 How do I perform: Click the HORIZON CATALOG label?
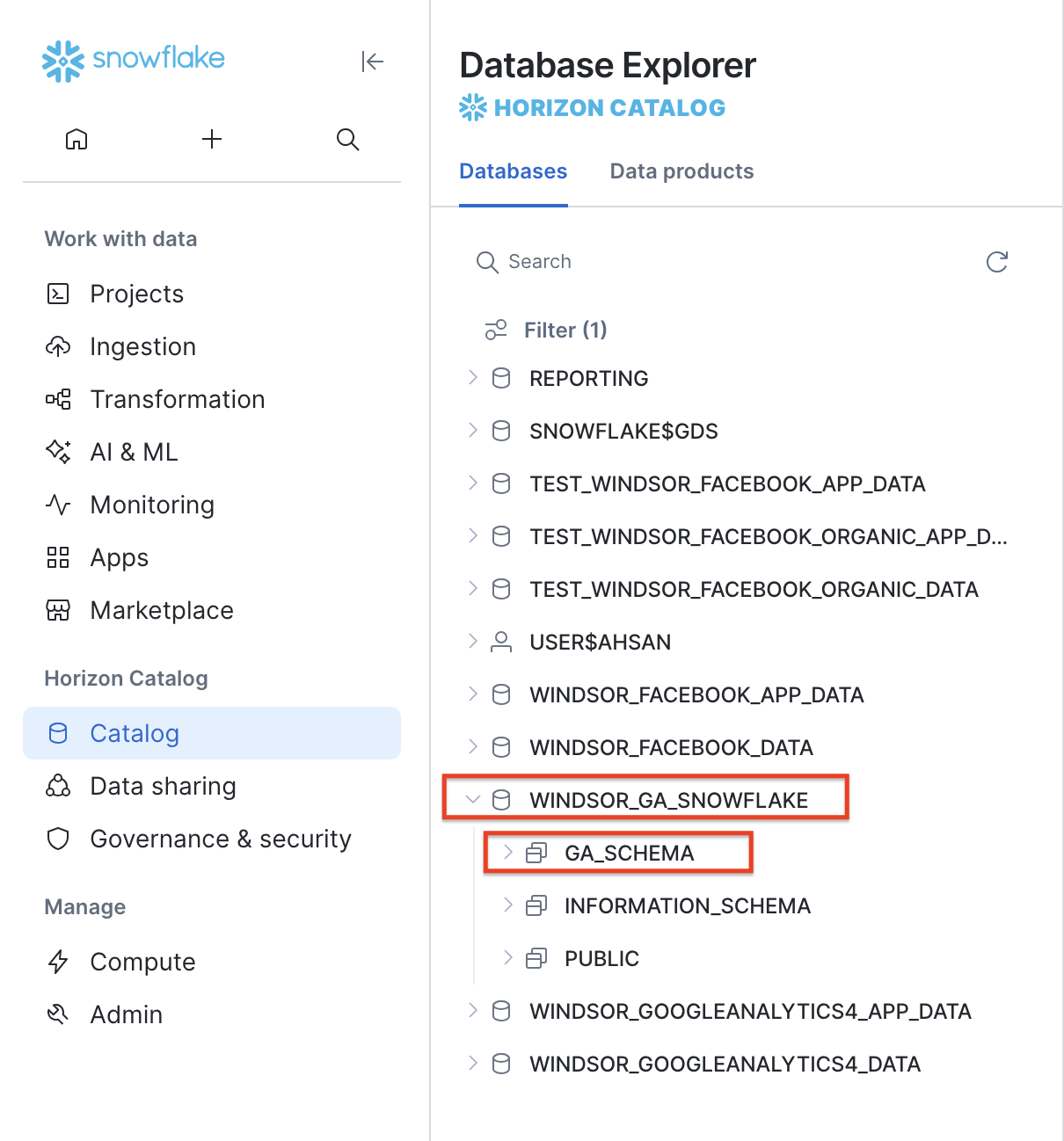610,108
